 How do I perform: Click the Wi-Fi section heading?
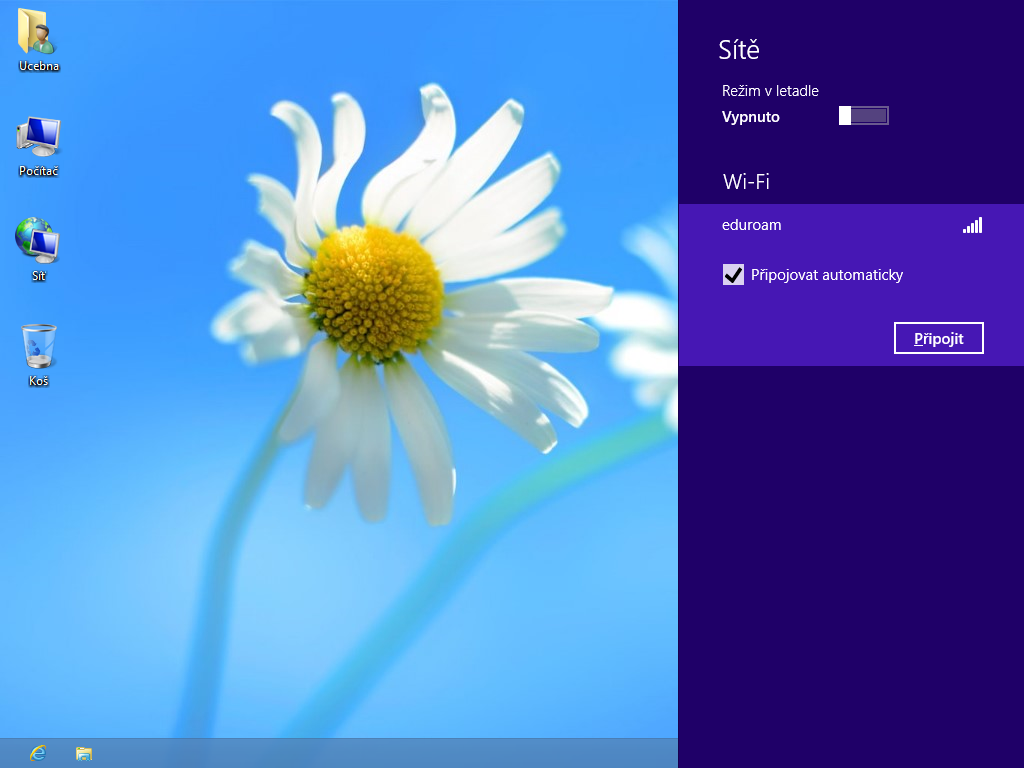tap(746, 181)
